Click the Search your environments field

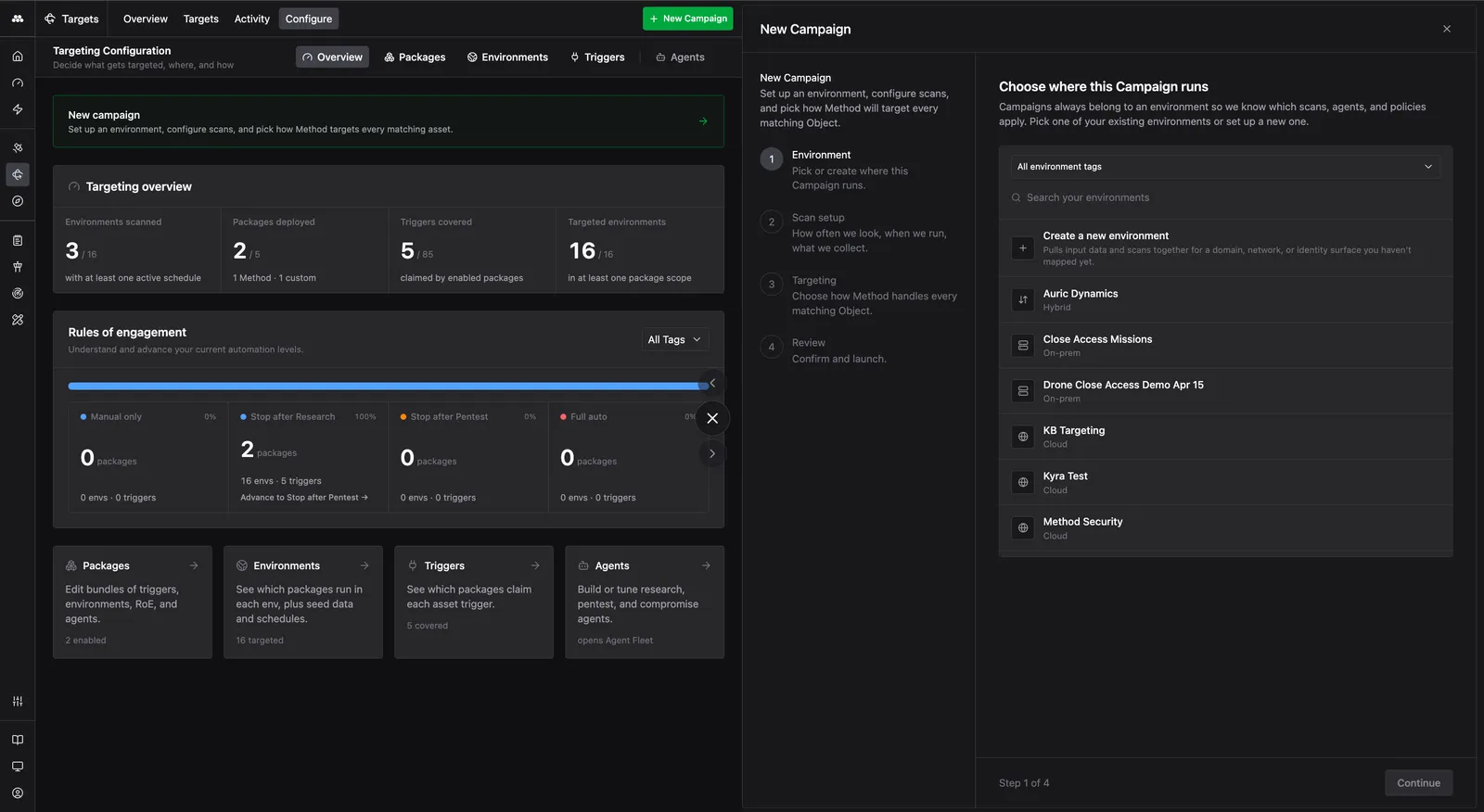point(1225,197)
